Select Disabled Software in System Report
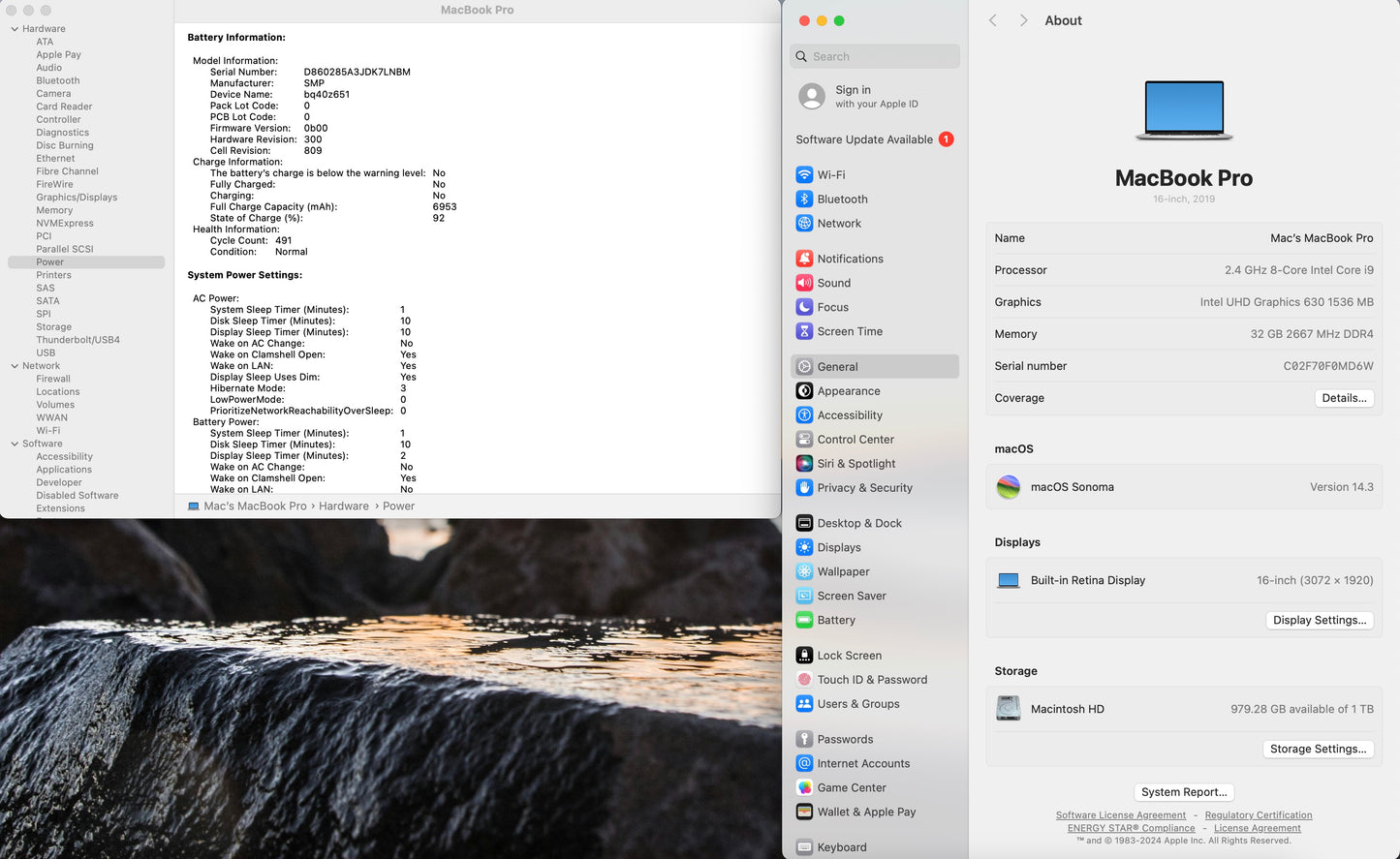This screenshot has height=859, width=1400. pos(78,496)
